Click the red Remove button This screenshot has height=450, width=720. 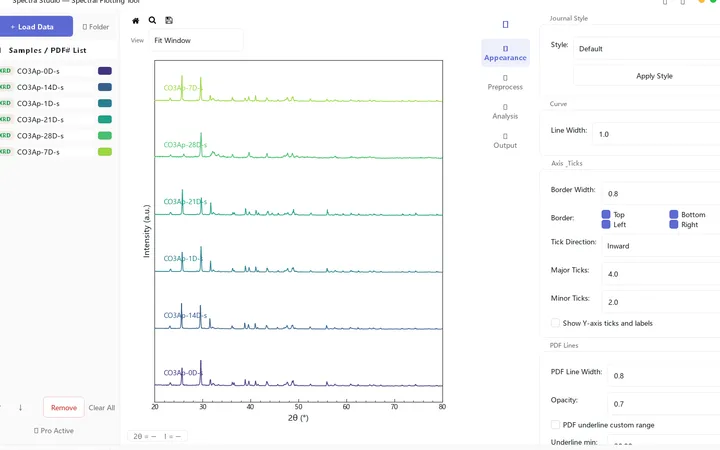pos(64,407)
